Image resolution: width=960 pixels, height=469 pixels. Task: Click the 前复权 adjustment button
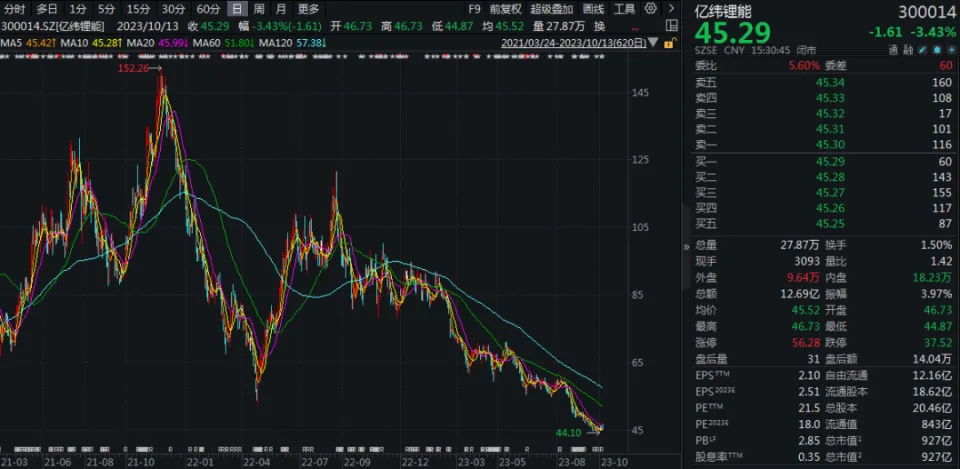507,9
